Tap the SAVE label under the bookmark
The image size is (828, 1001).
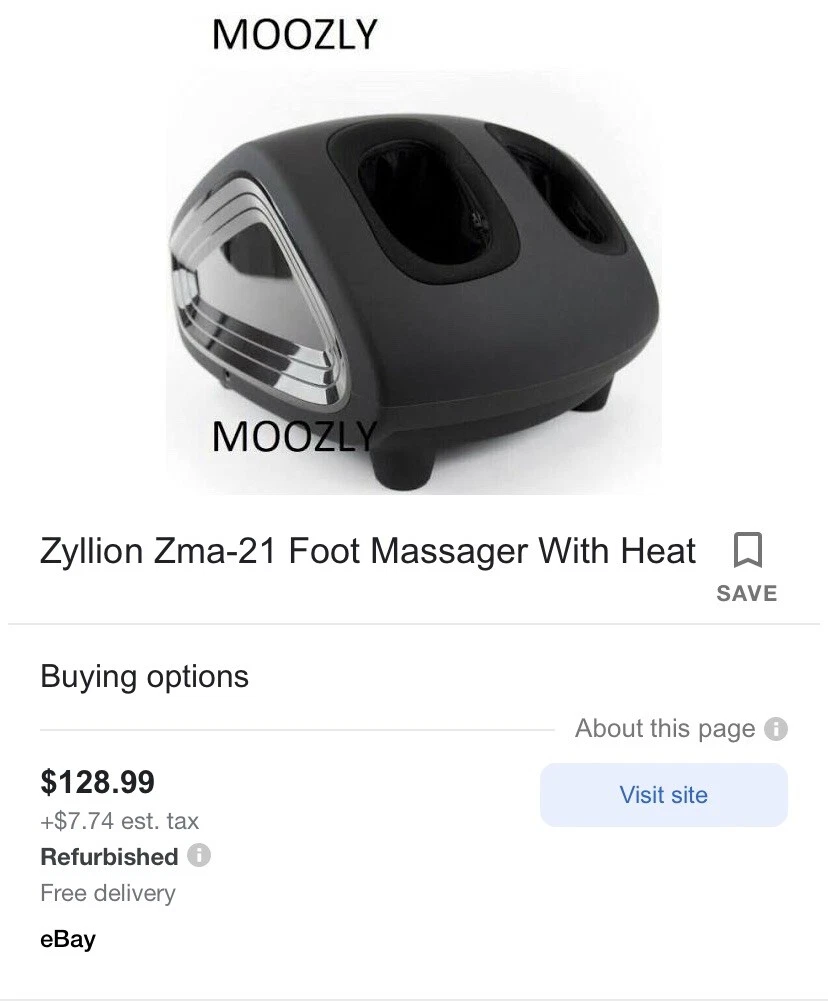point(747,593)
